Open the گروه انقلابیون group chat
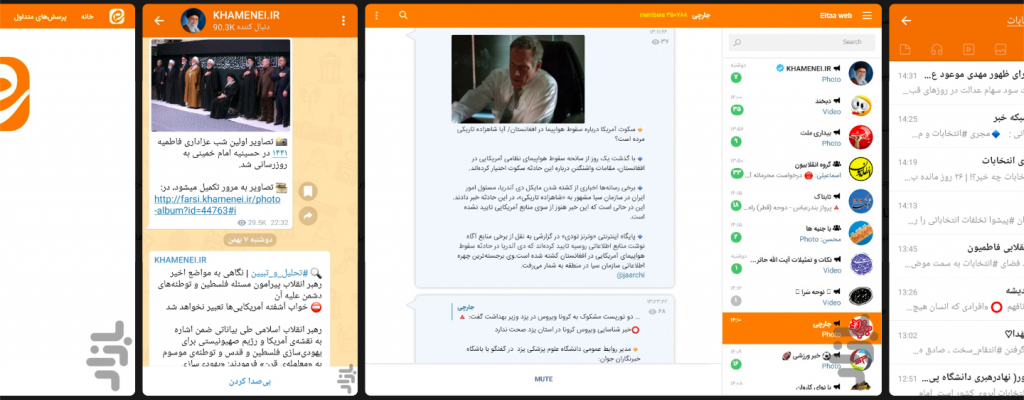The image size is (1024, 400). tap(802, 169)
